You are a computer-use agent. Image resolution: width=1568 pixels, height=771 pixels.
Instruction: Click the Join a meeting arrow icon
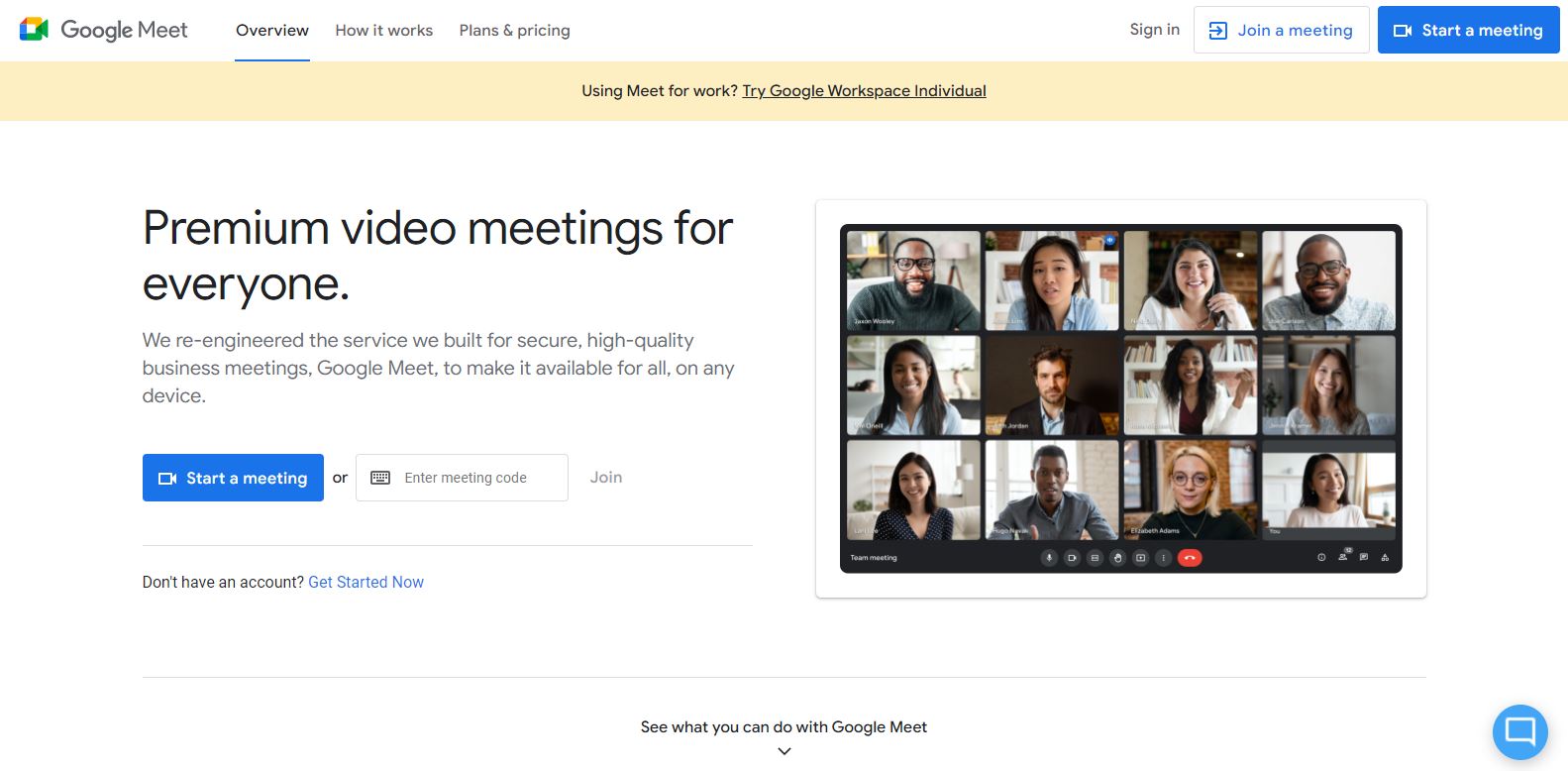tap(1218, 31)
